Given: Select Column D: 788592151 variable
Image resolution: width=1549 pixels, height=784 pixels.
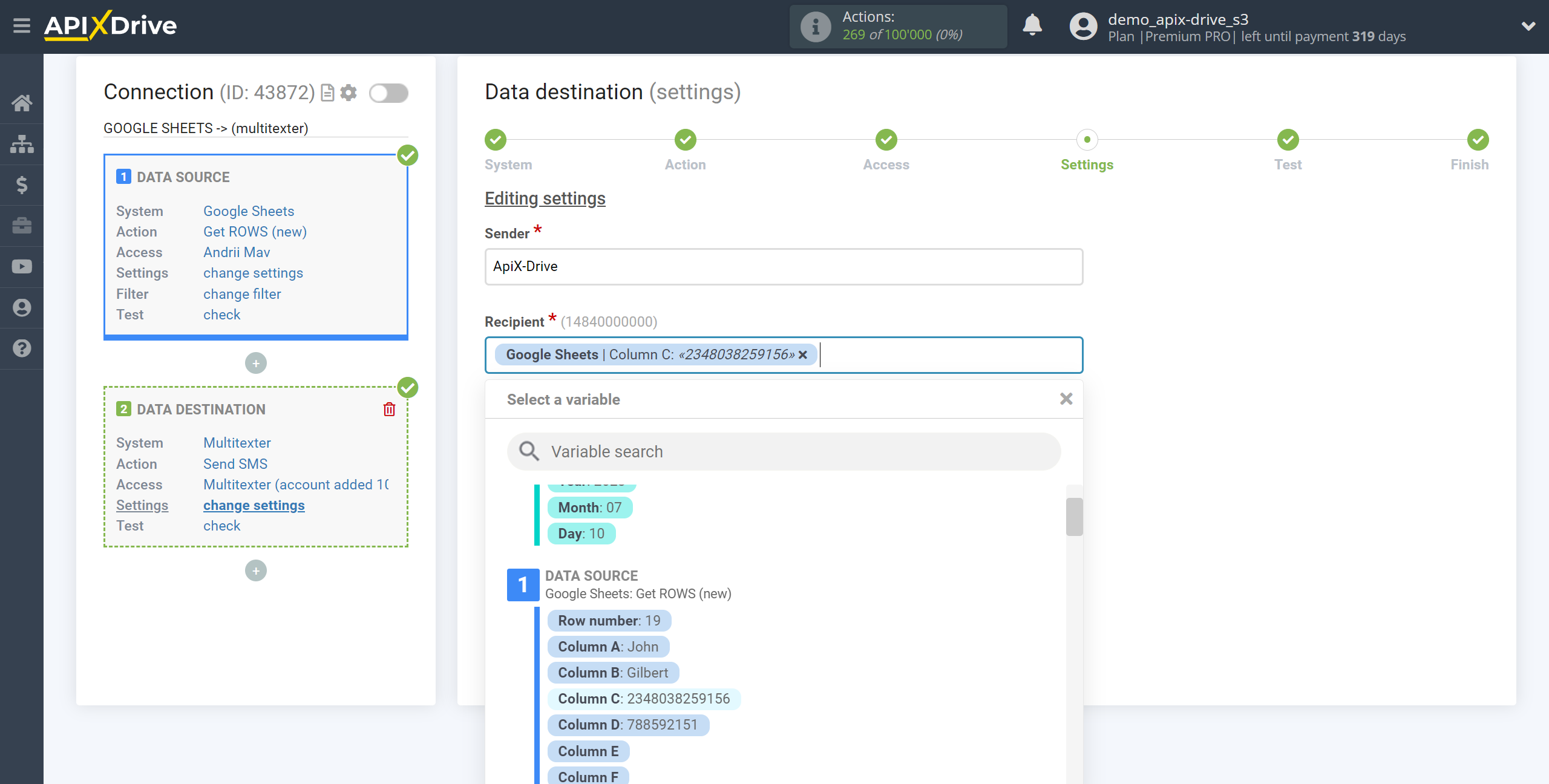Looking at the screenshot, I should 628,725.
